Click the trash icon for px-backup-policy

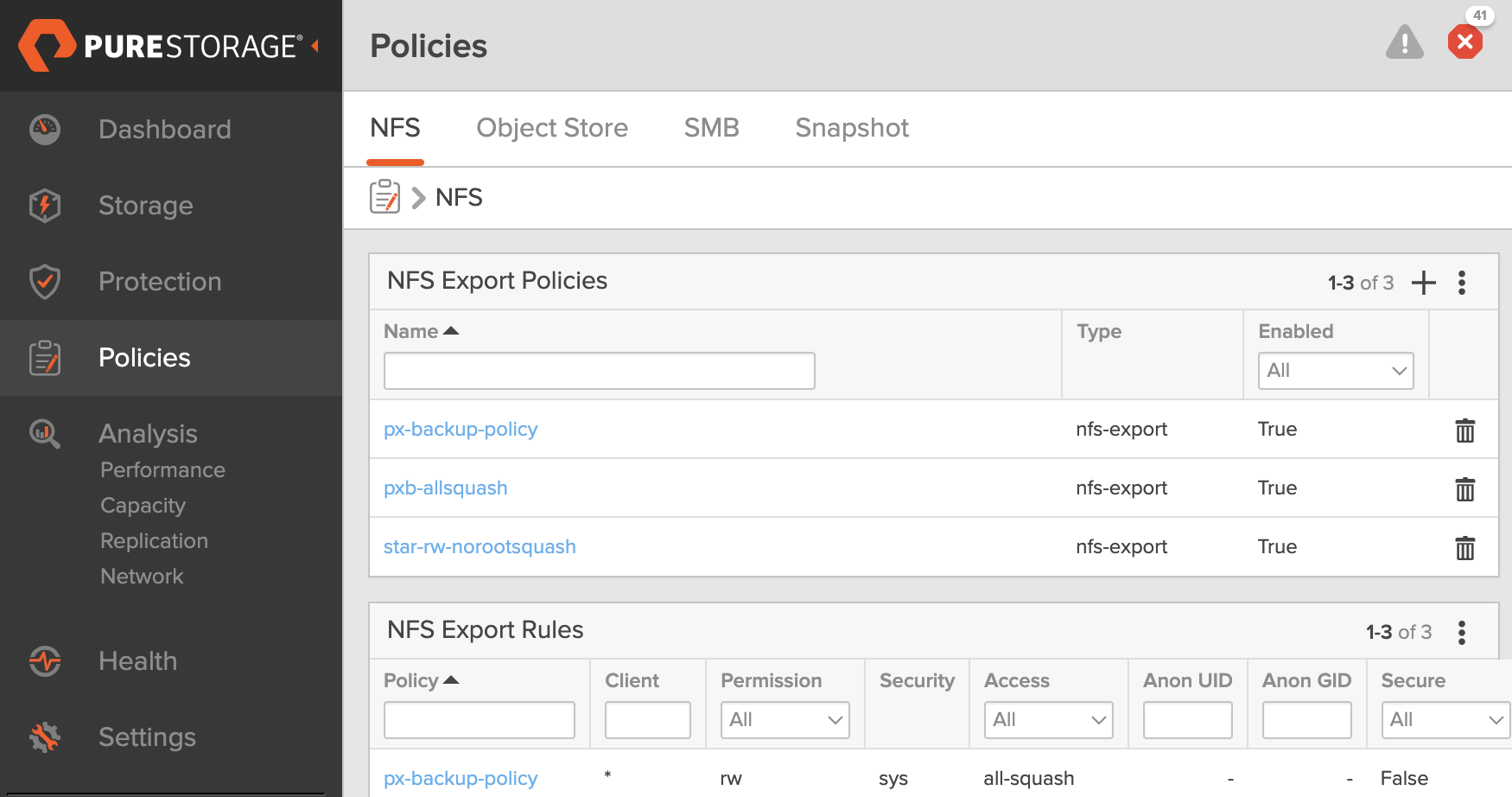1464,430
